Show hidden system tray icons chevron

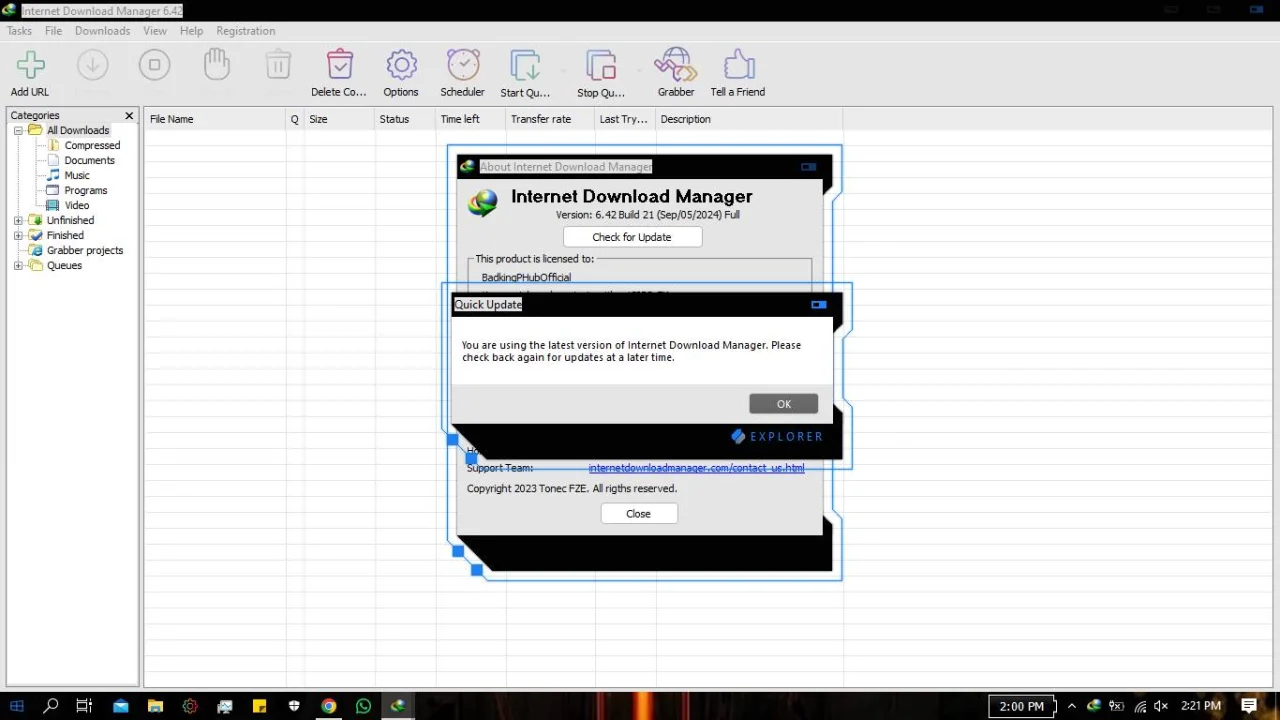click(1071, 706)
